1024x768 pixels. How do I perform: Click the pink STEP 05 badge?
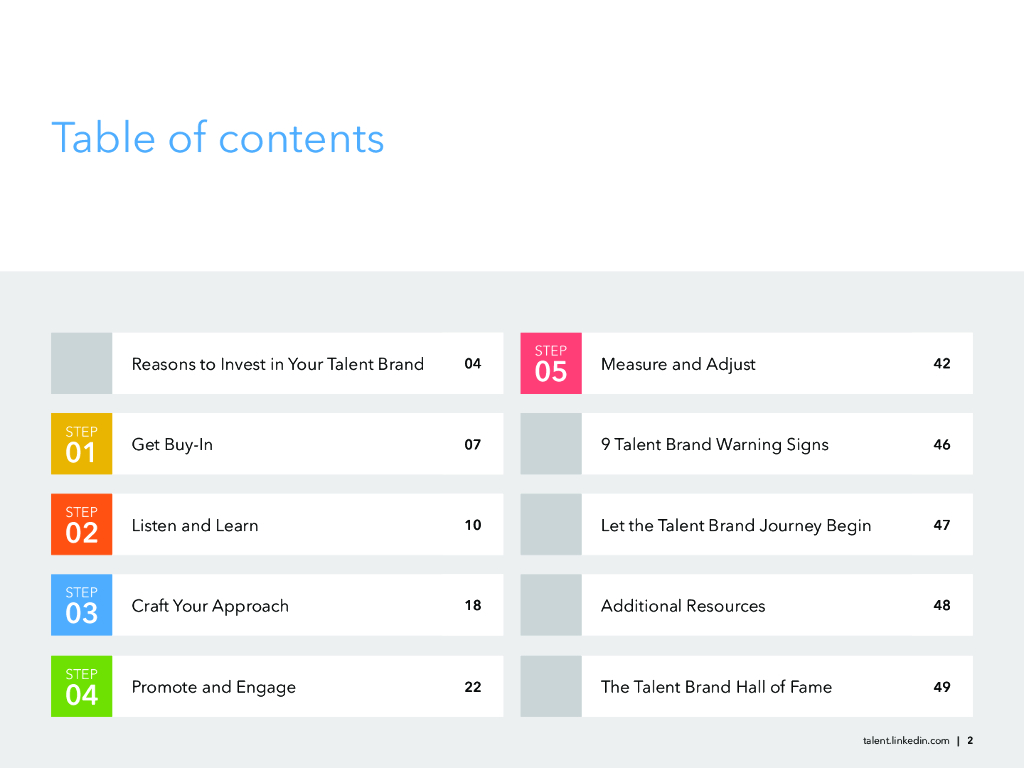pos(551,363)
